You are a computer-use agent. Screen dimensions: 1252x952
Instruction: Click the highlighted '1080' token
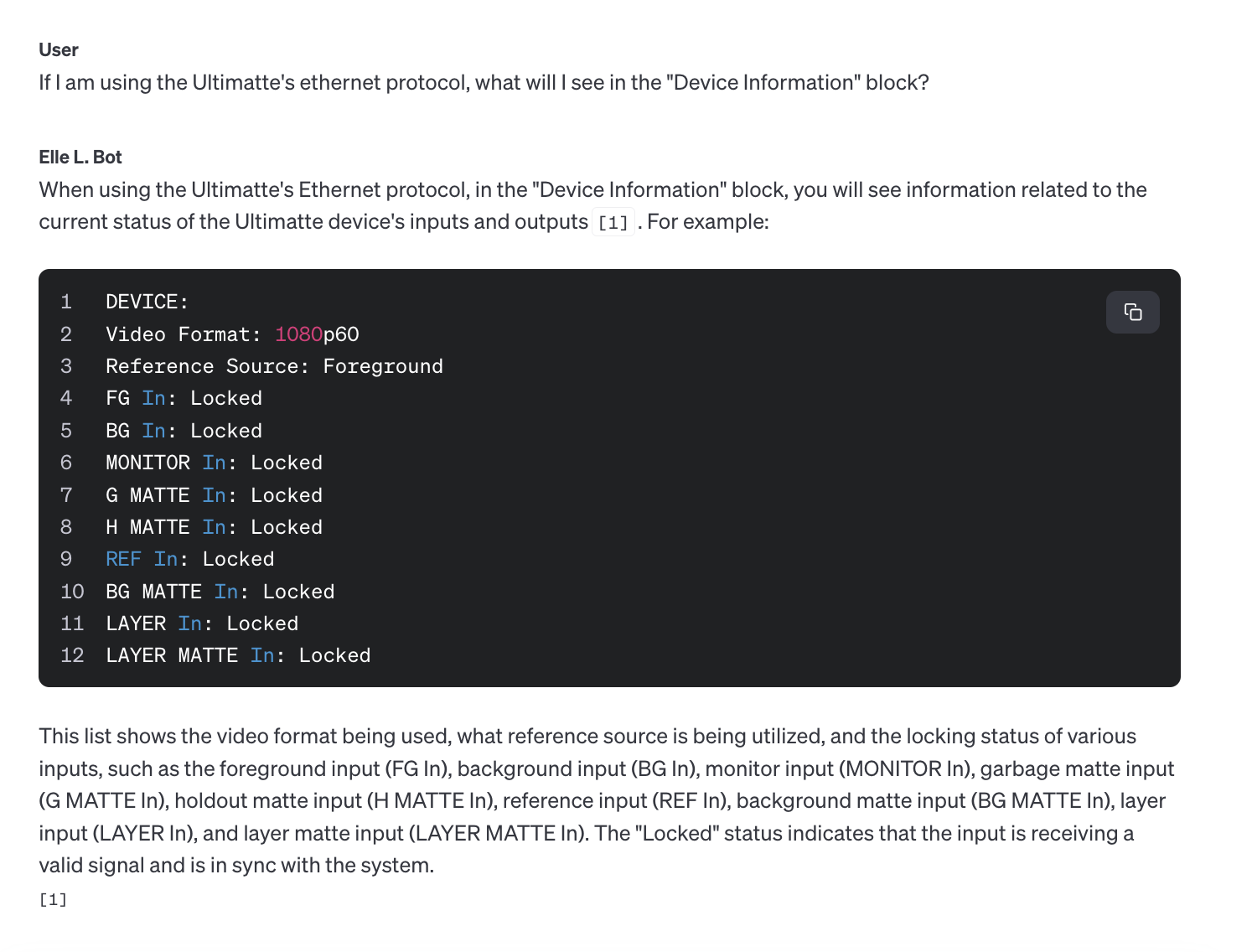[297, 334]
